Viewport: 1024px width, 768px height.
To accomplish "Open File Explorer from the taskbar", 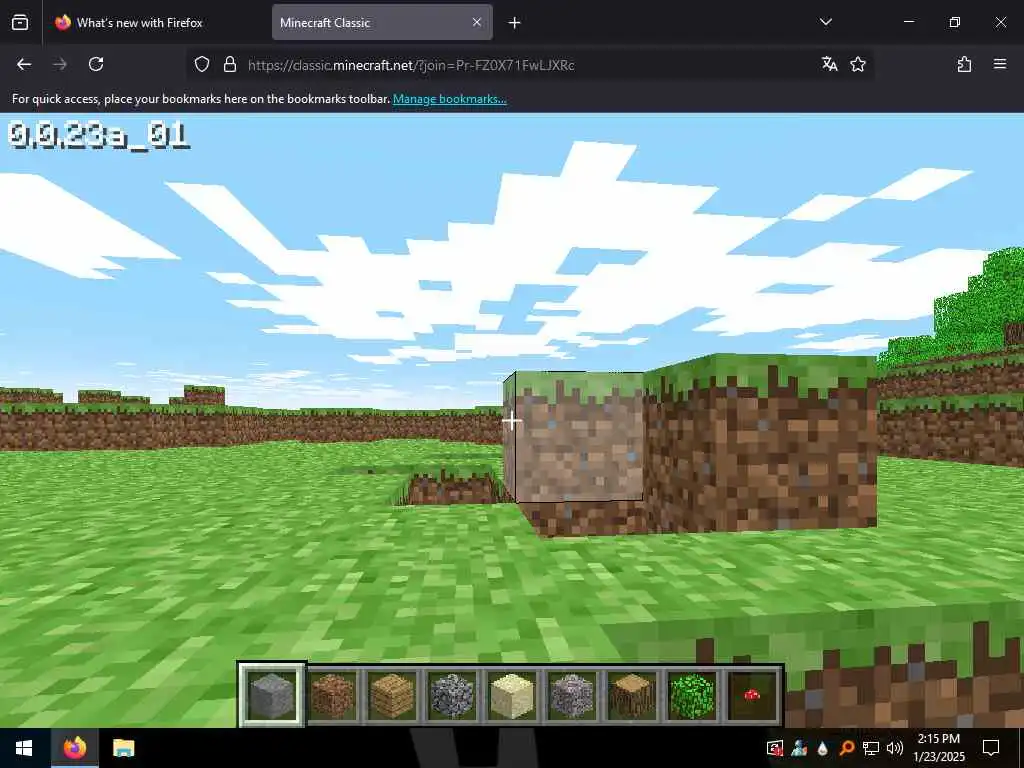I will pos(123,748).
